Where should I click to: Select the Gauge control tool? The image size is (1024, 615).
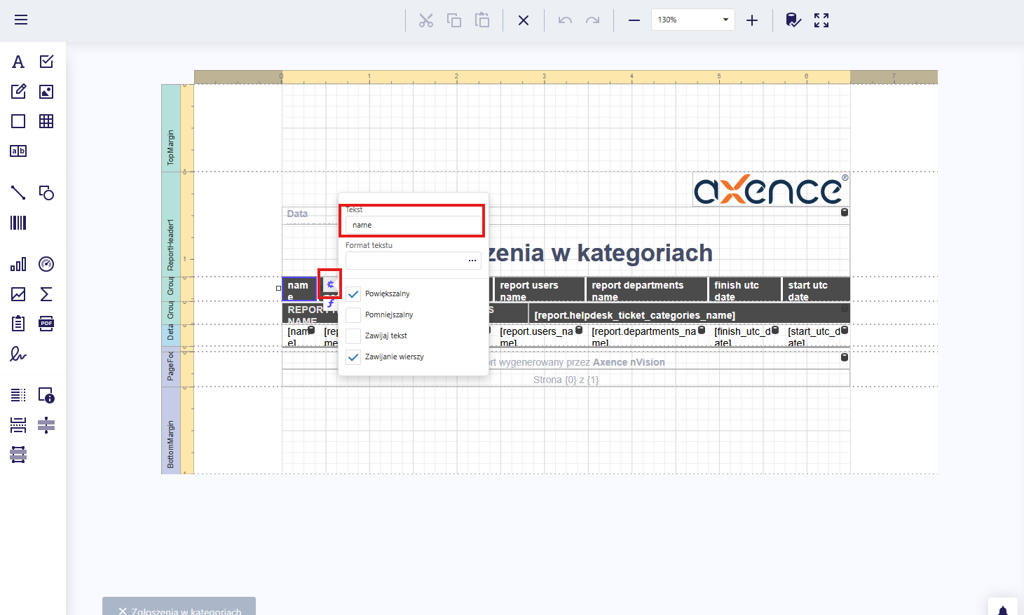pyautogui.click(x=46, y=264)
